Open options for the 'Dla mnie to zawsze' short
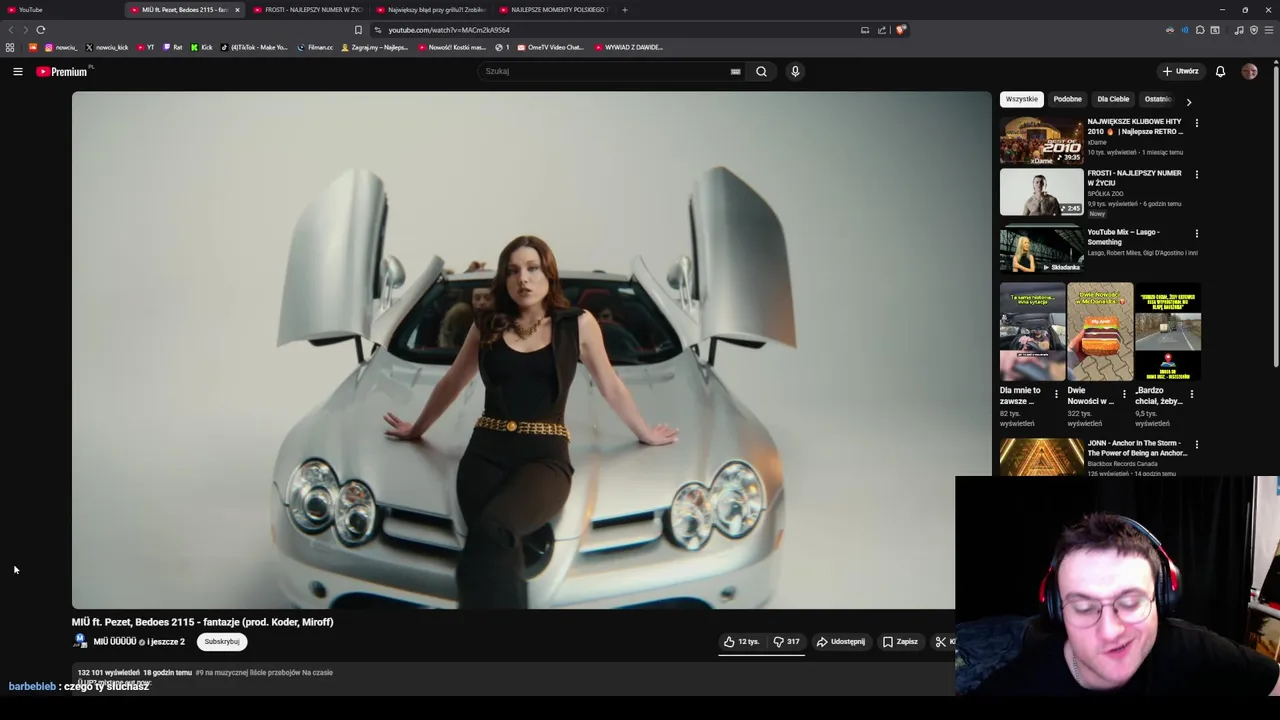The height and width of the screenshot is (720, 1280). click(1056, 394)
